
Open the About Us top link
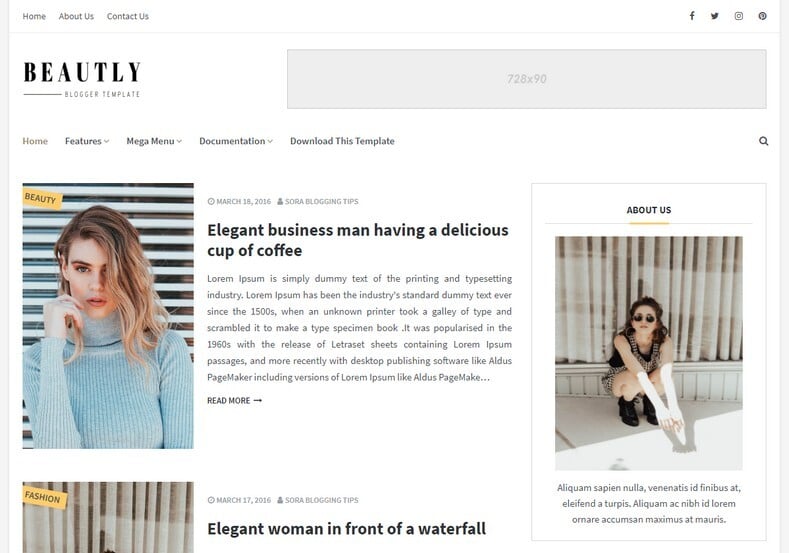coord(76,16)
